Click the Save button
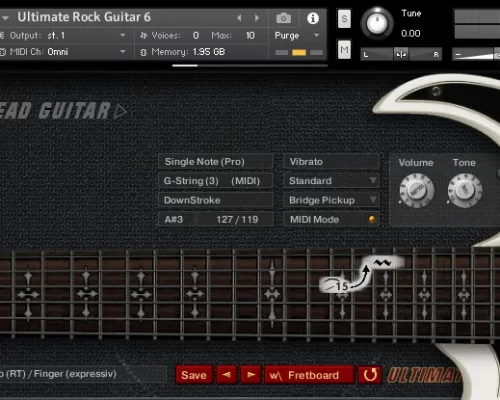This screenshot has width=500, height=400. point(194,375)
